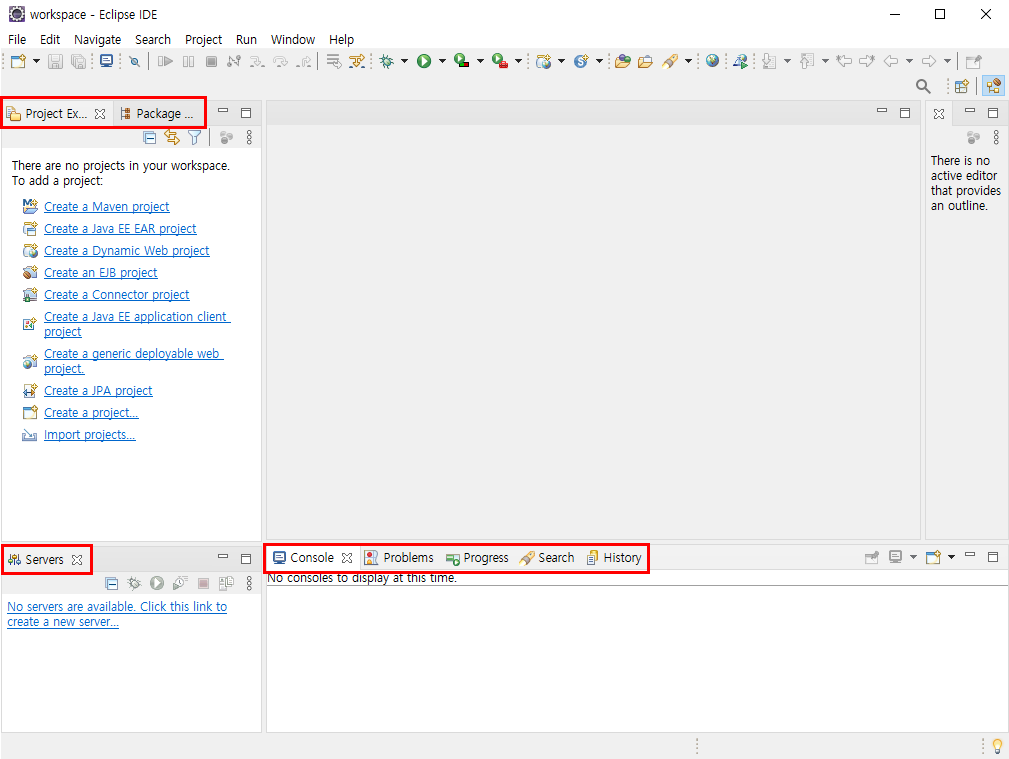The height and width of the screenshot is (759, 1009).
Task: Open the Debug dropdown arrow
Action: [404, 61]
